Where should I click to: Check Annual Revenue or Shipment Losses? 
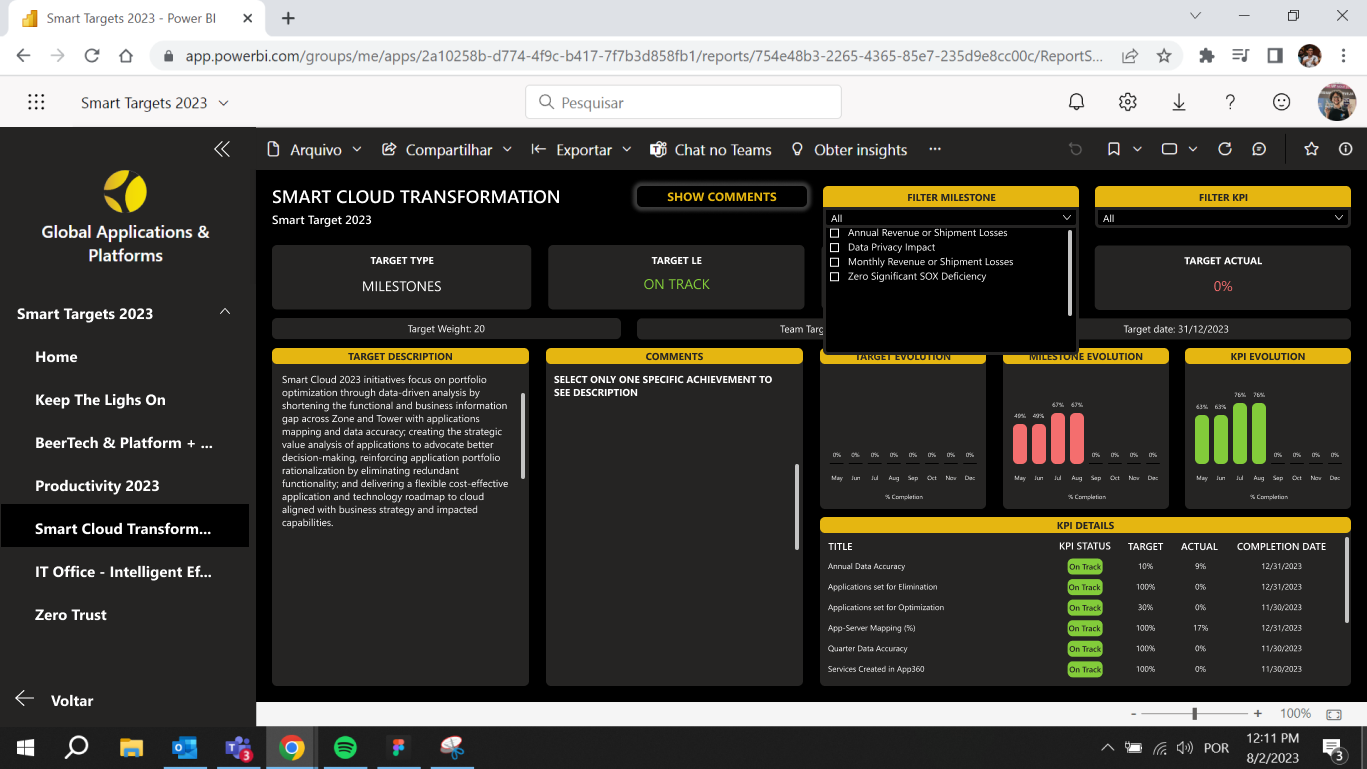tap(835, 233)
